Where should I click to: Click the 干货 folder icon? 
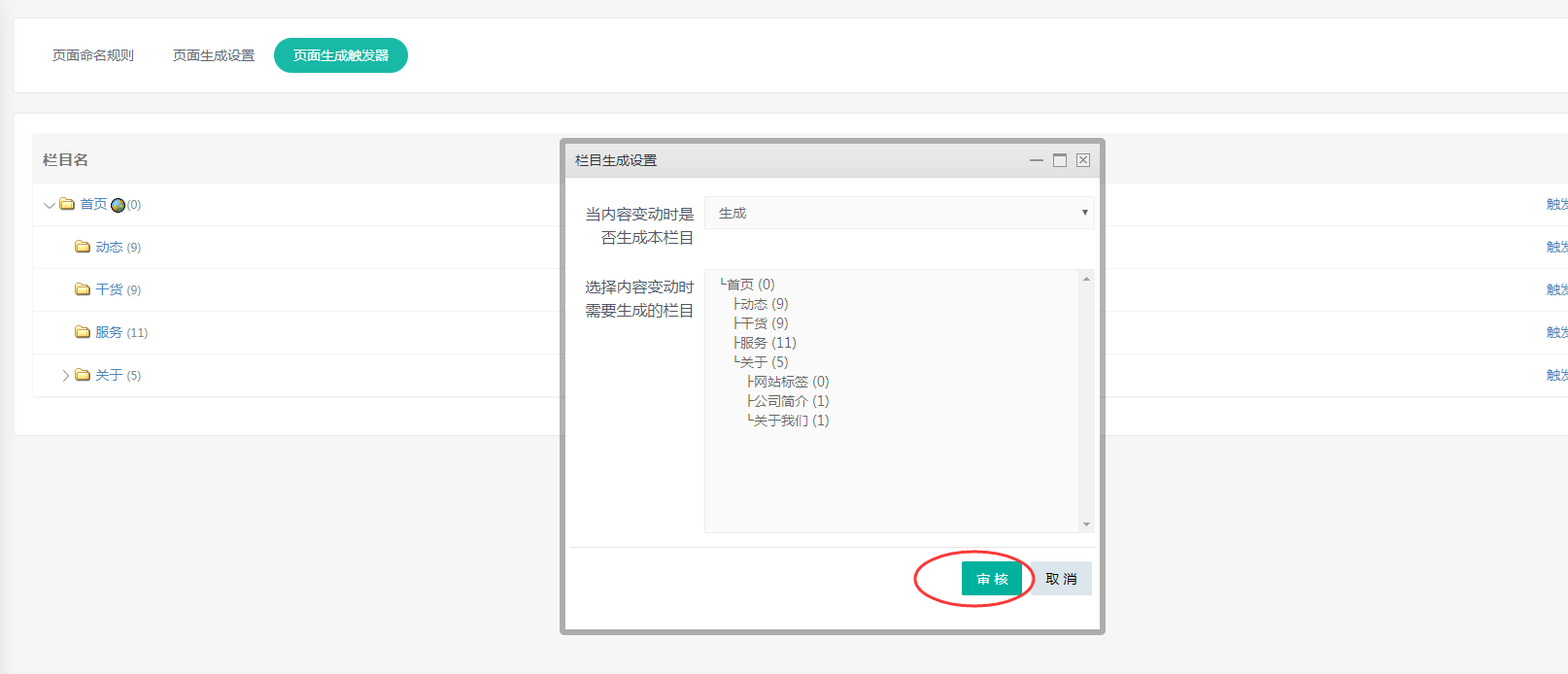pyautogui.click(x=83, y=289)
